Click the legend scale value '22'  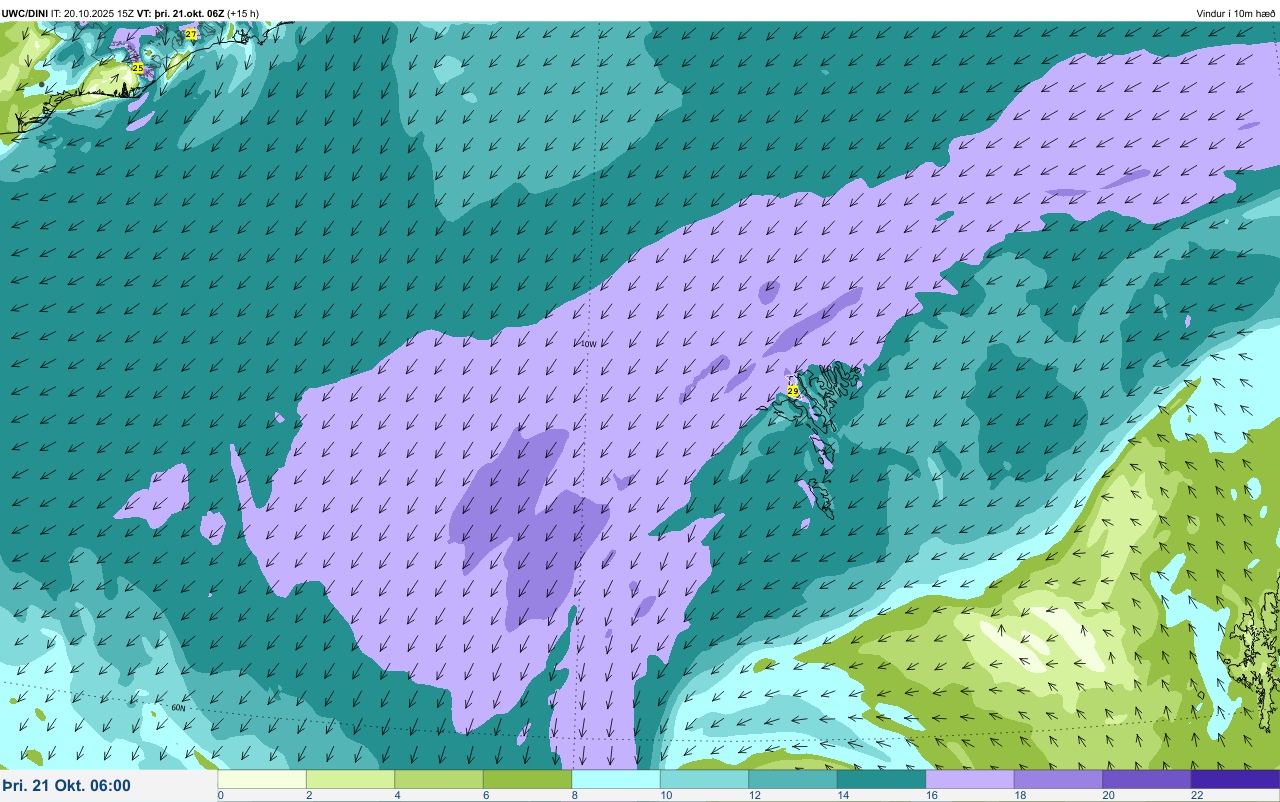click(x=1196, y=795)
